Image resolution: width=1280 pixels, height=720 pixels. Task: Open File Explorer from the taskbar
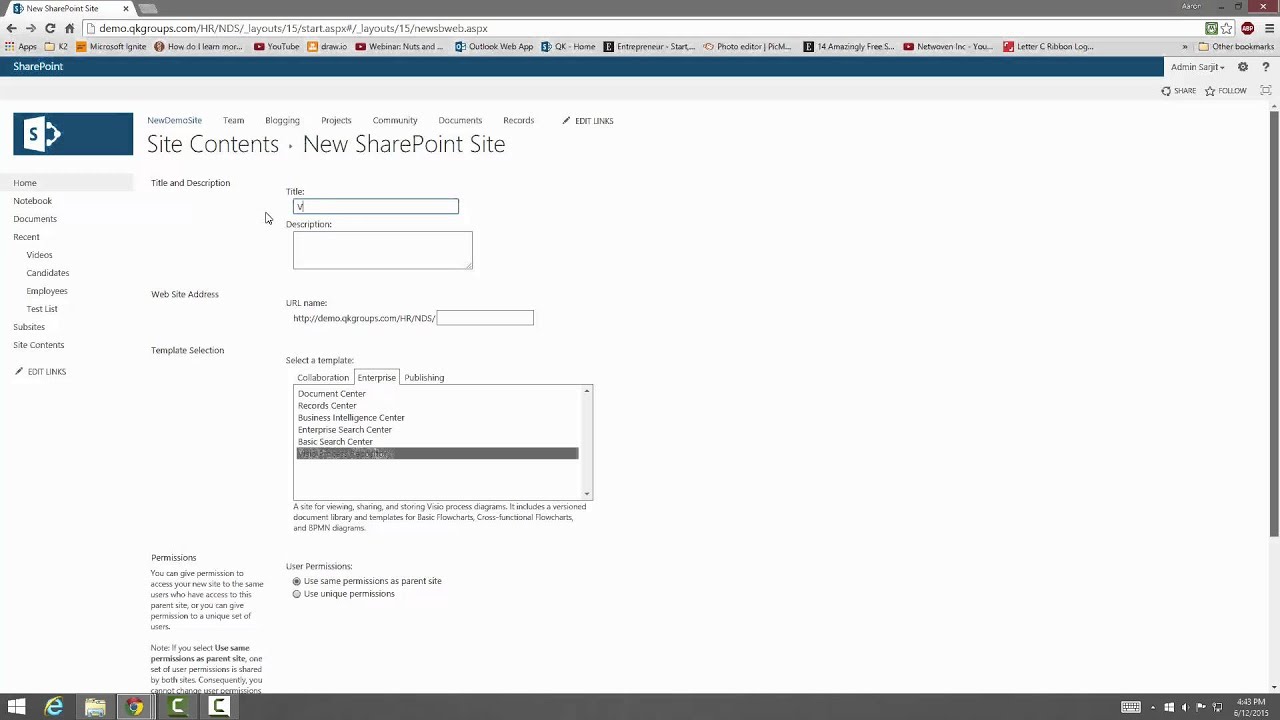[x=95, y=707]
